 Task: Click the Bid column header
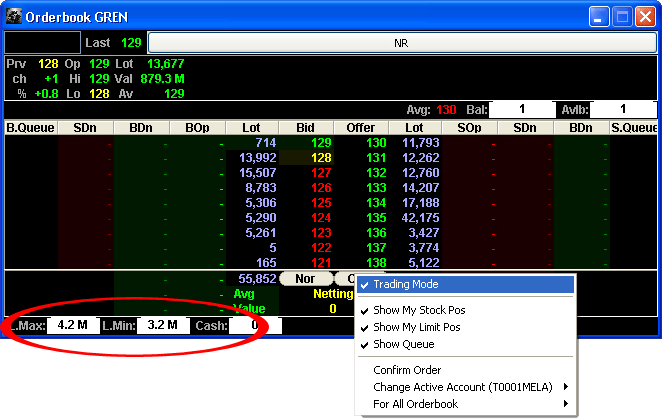coord(306,128)
